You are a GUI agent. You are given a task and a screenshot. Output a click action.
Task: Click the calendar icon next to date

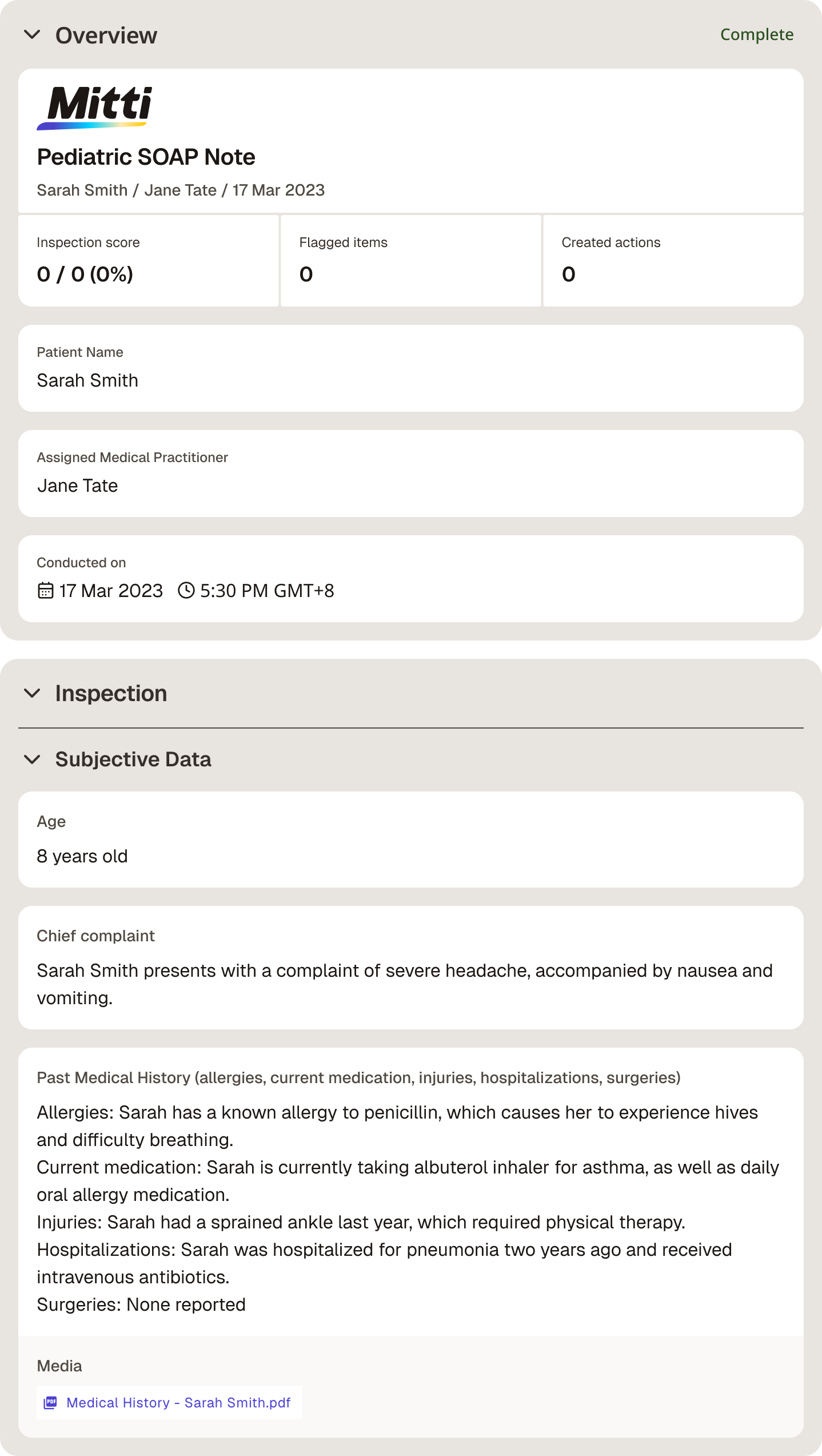pos(46,590)
